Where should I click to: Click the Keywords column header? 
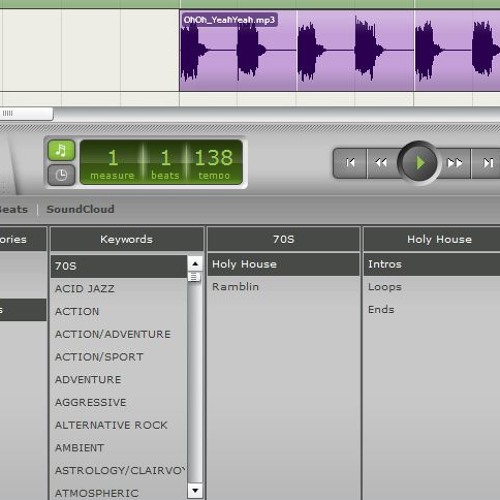pyautogui.click(x=127, y=239)
